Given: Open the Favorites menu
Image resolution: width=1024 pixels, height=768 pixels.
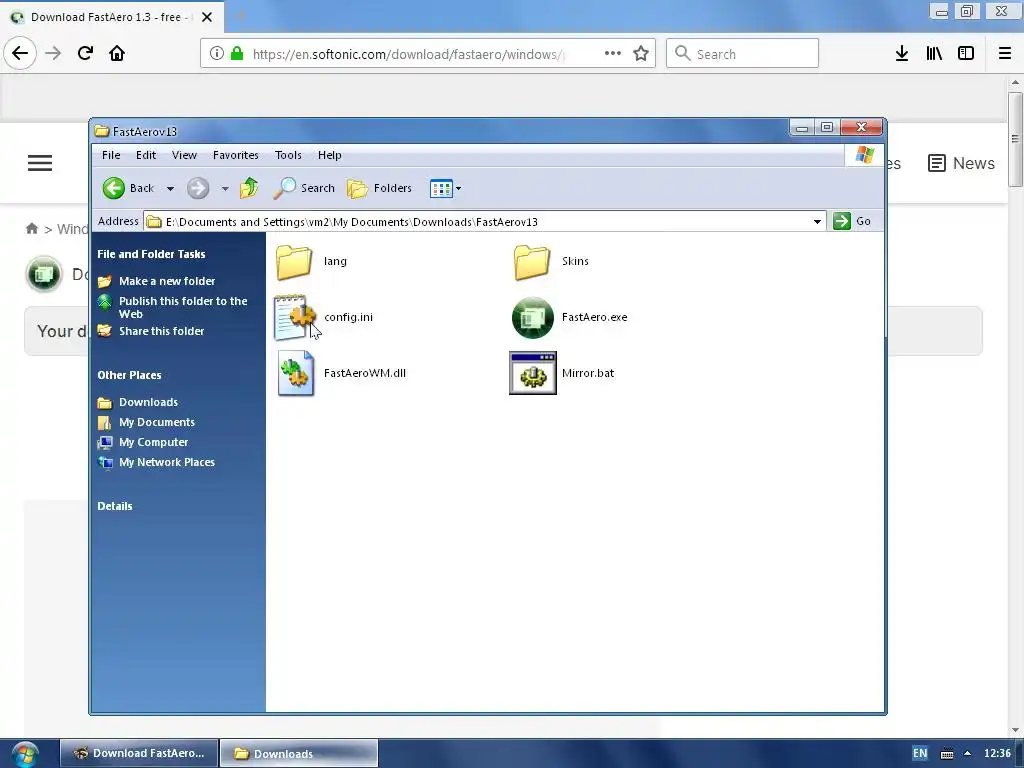Looking at the screenshot, I should 236,155.
